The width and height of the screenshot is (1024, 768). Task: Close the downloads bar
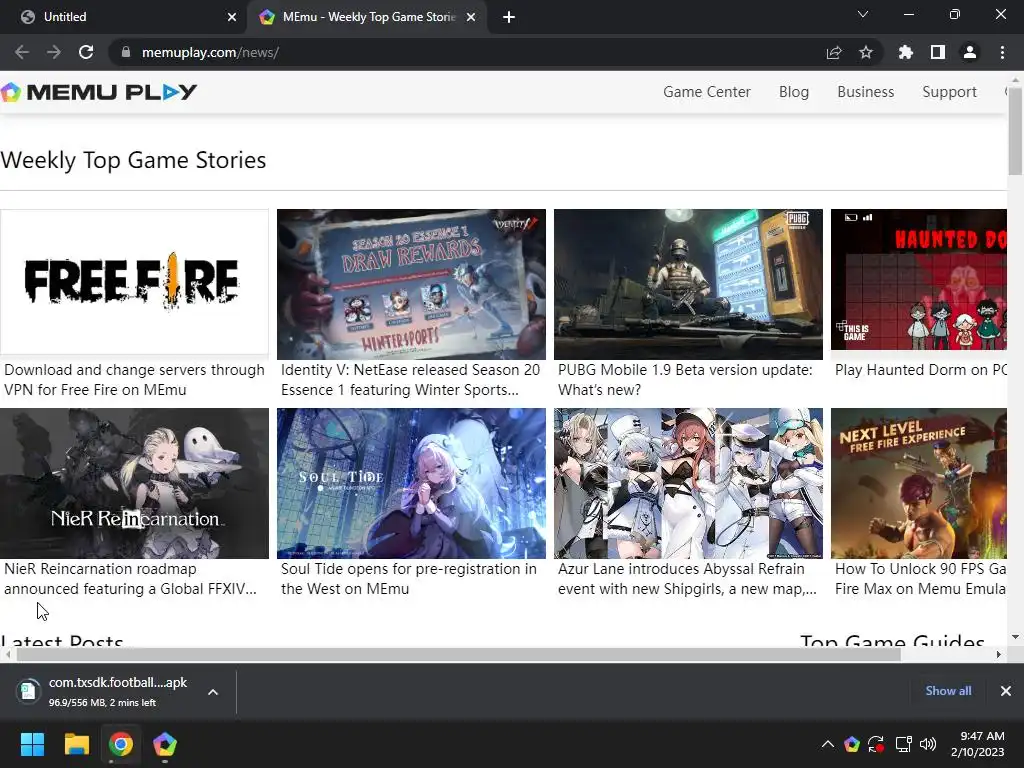tap(1006, 691)
